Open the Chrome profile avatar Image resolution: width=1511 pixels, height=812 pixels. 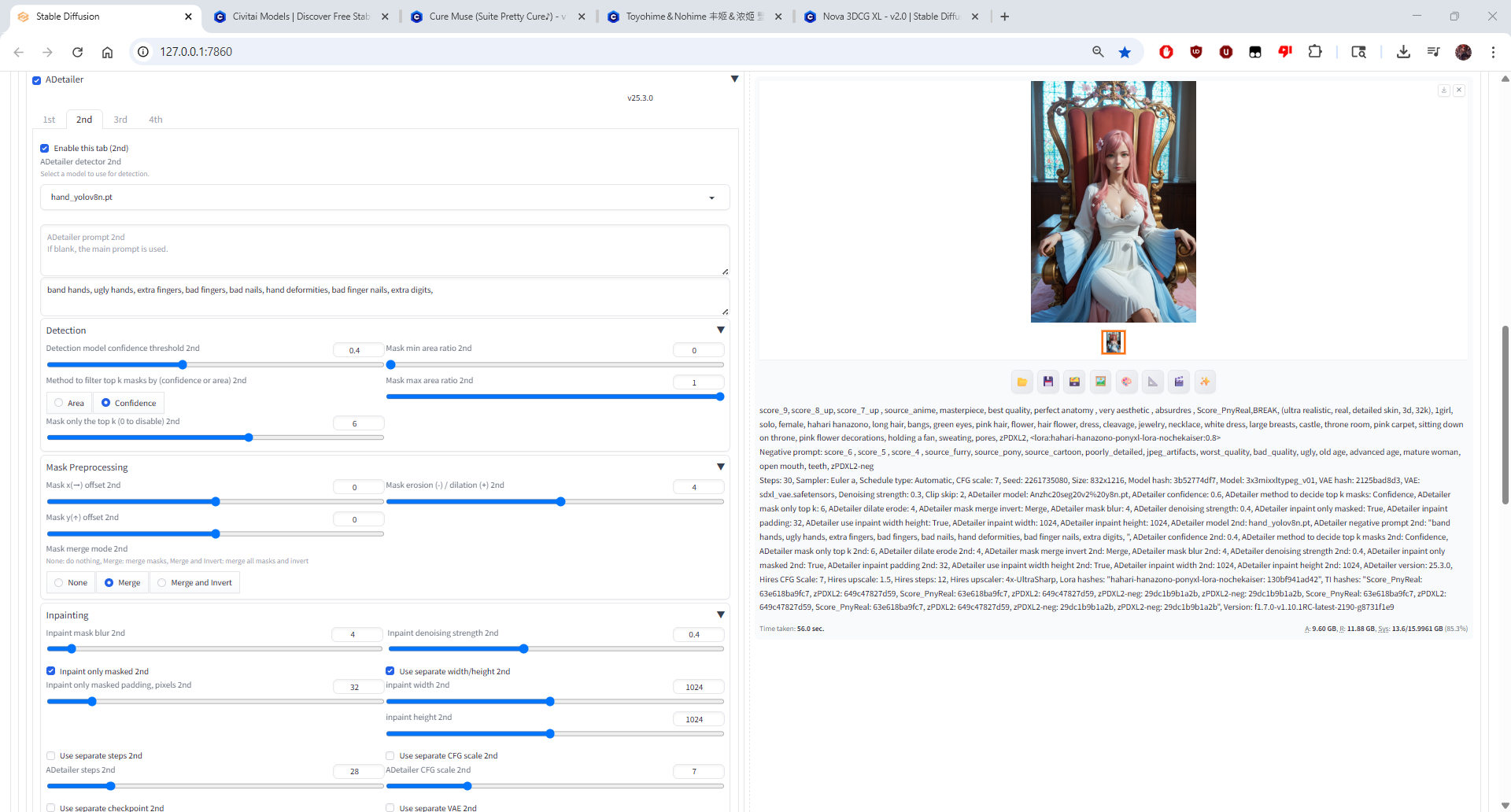1464,52
